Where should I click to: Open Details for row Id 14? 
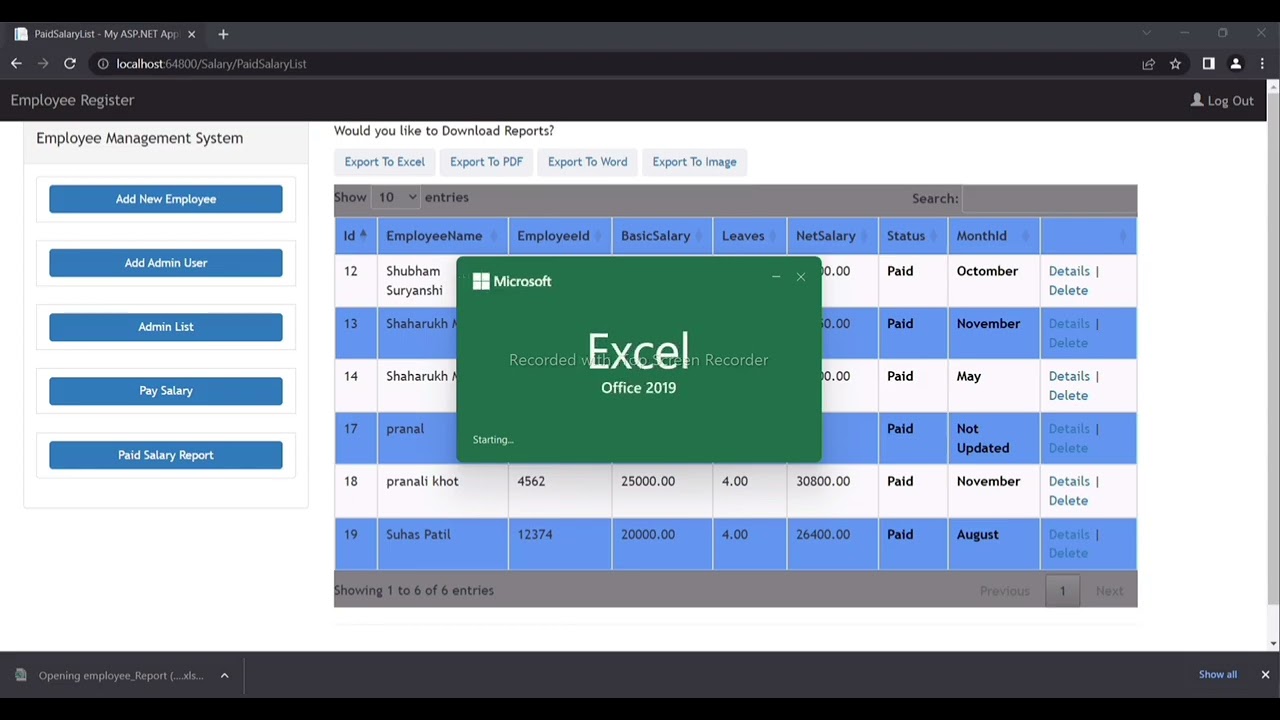(x=1069, y=376)
